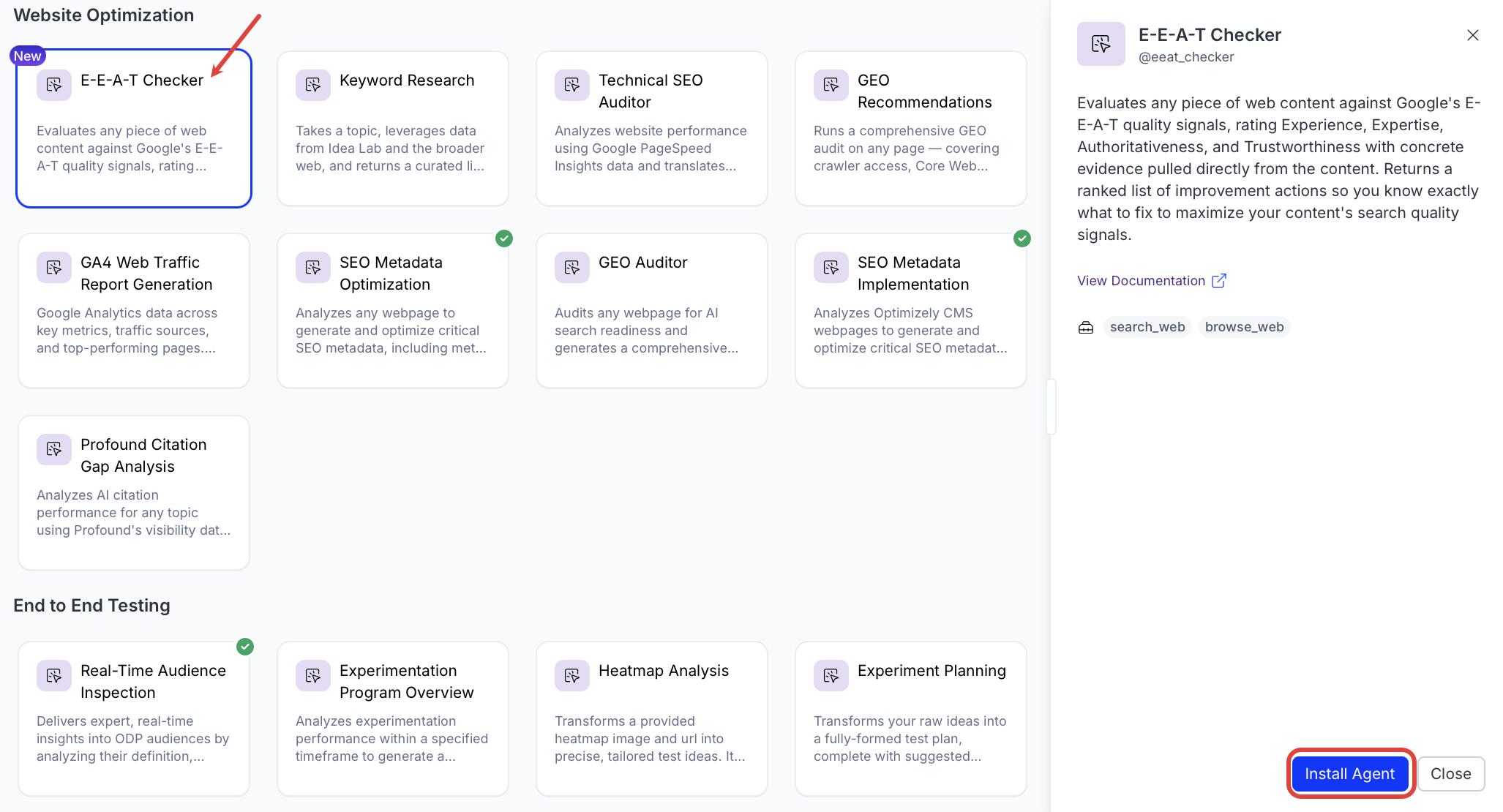Click the Keyword Research agent icon
The height and width of the screenshot is (812, 1503).
pyautogui.click(x=312, y=85)
